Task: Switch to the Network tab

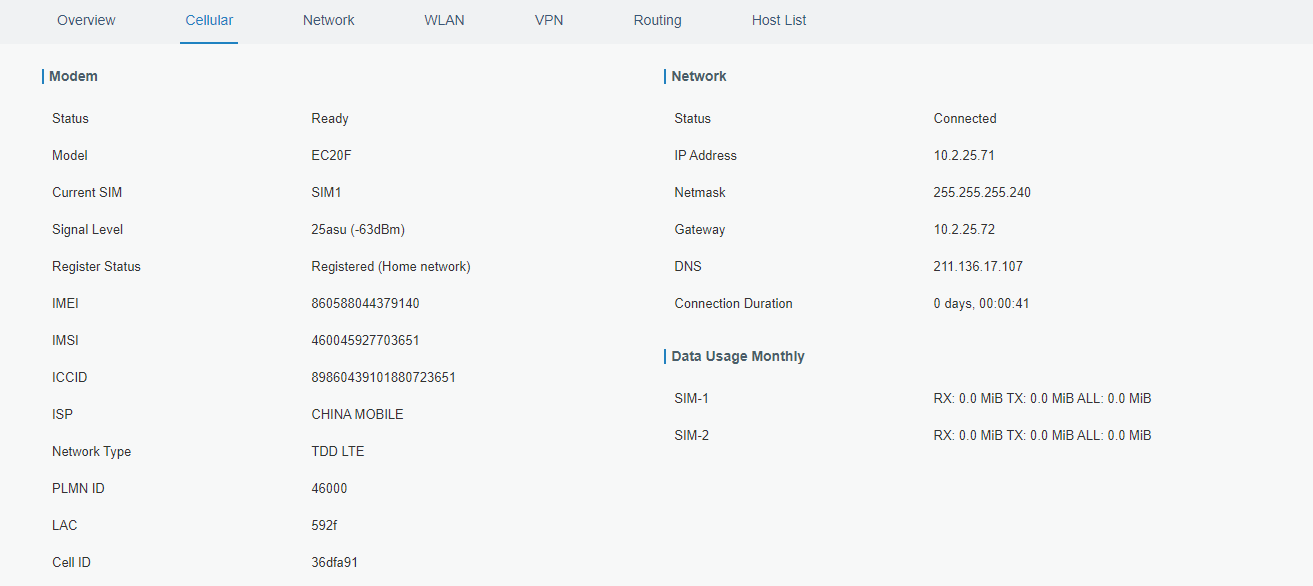Action: click(x=328, y=20)
